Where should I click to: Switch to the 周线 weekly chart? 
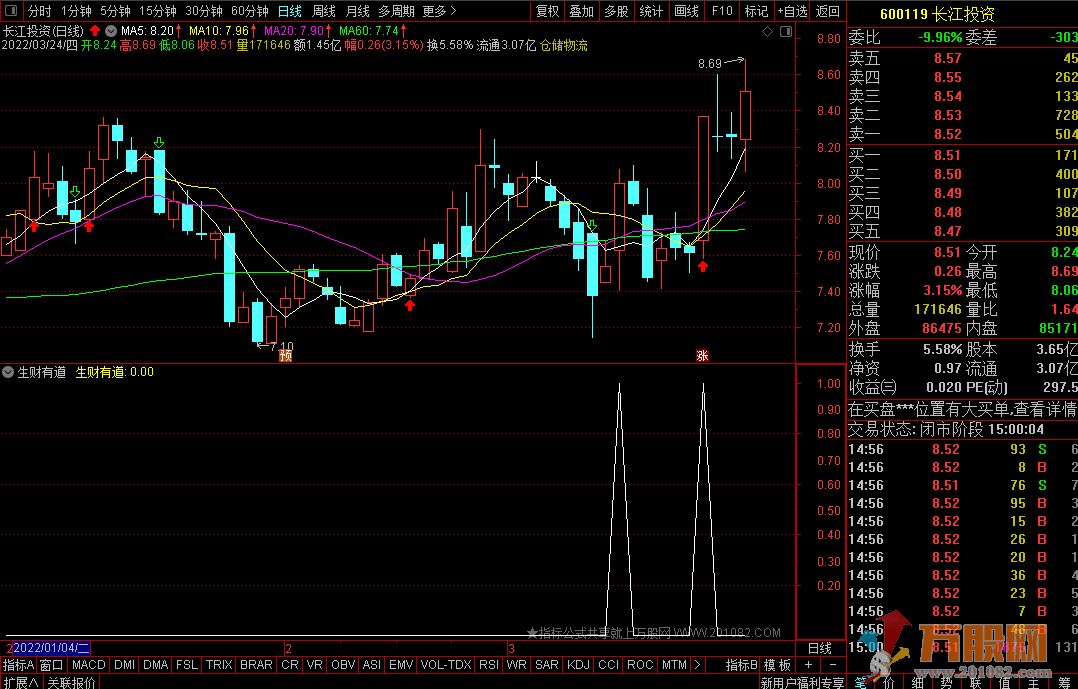pos(323,11)
